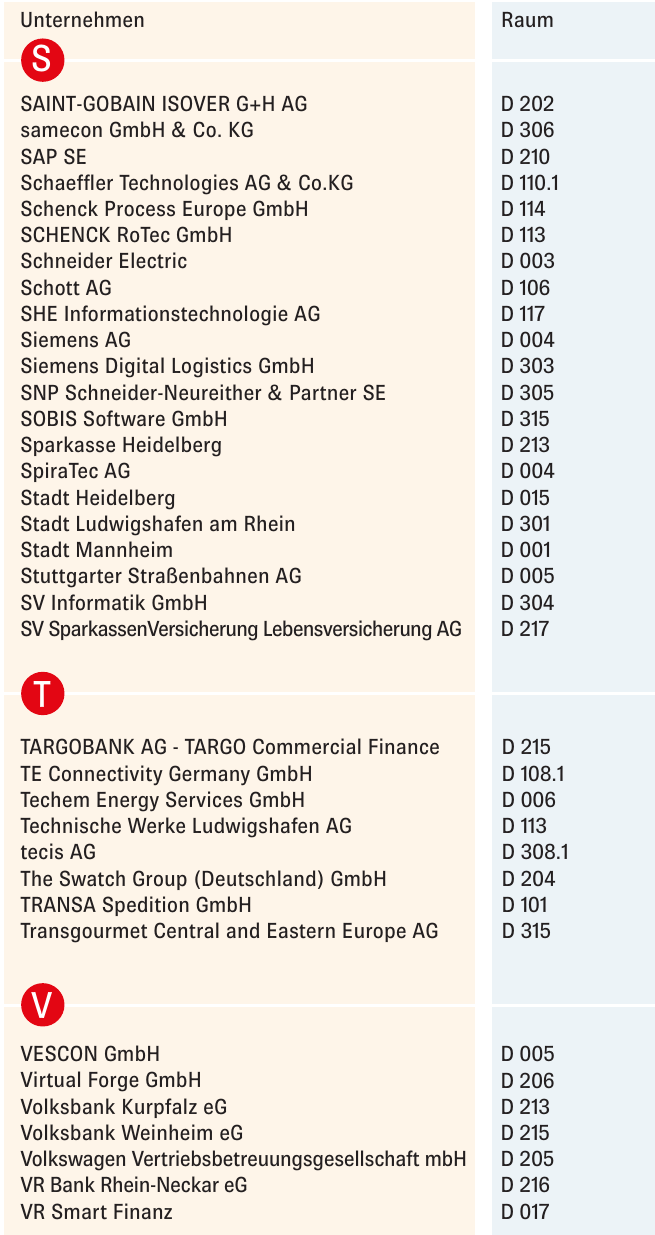This screenshot has width=655, height=1235.
Task: Click the Schneider Electric company name
Action: pyautogui.click(x=104, y=261)
